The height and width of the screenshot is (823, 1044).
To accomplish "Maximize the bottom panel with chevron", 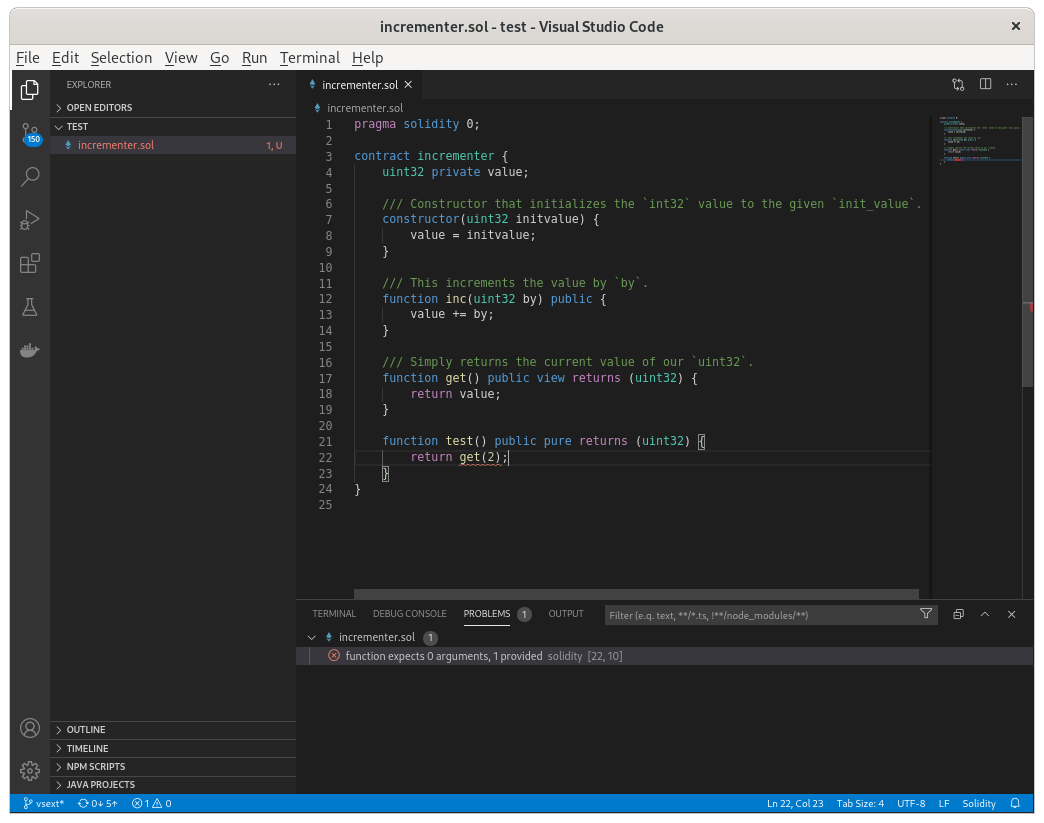I will [985, 615].
